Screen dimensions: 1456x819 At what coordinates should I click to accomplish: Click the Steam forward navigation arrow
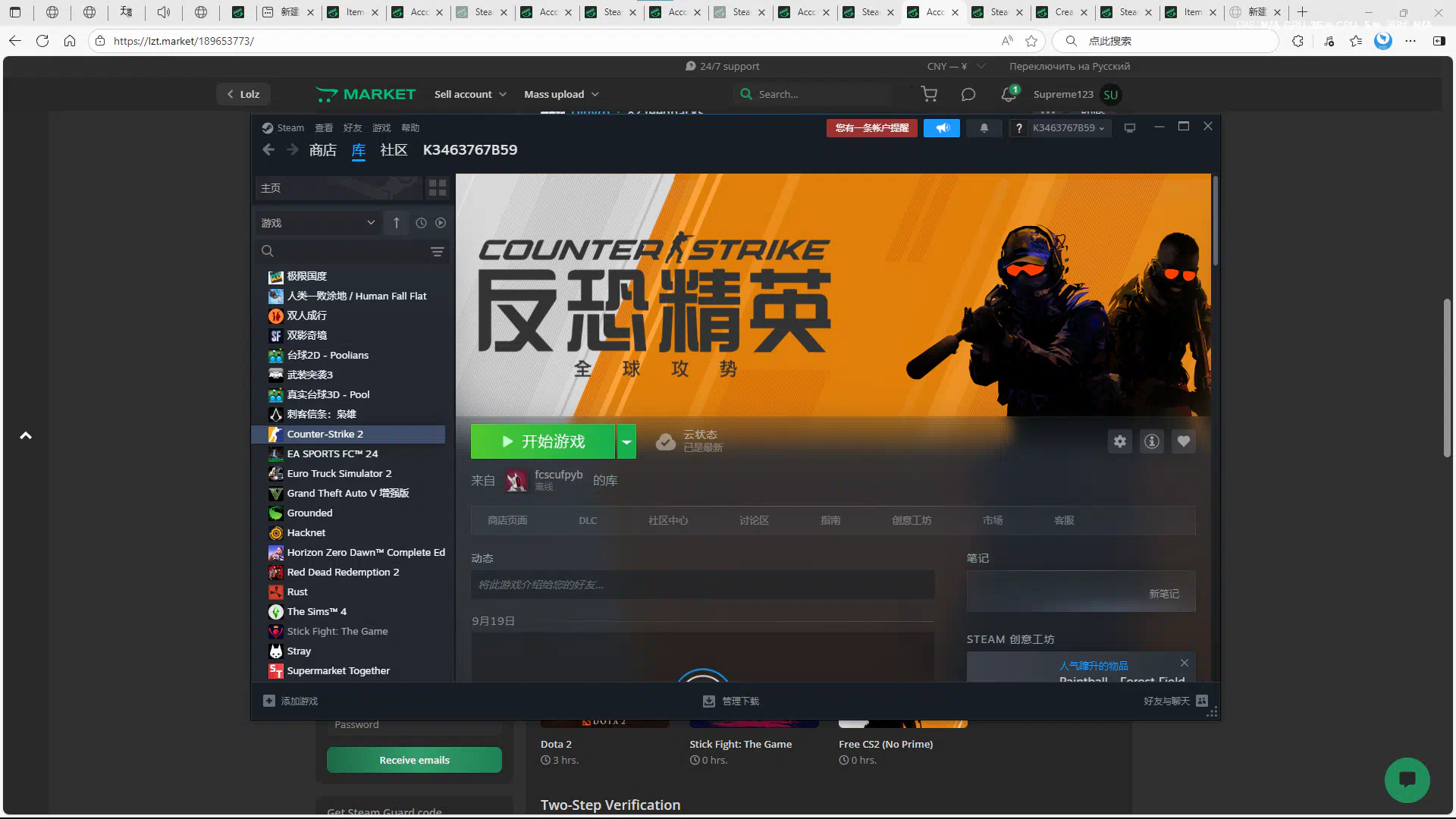coord(292,149)
